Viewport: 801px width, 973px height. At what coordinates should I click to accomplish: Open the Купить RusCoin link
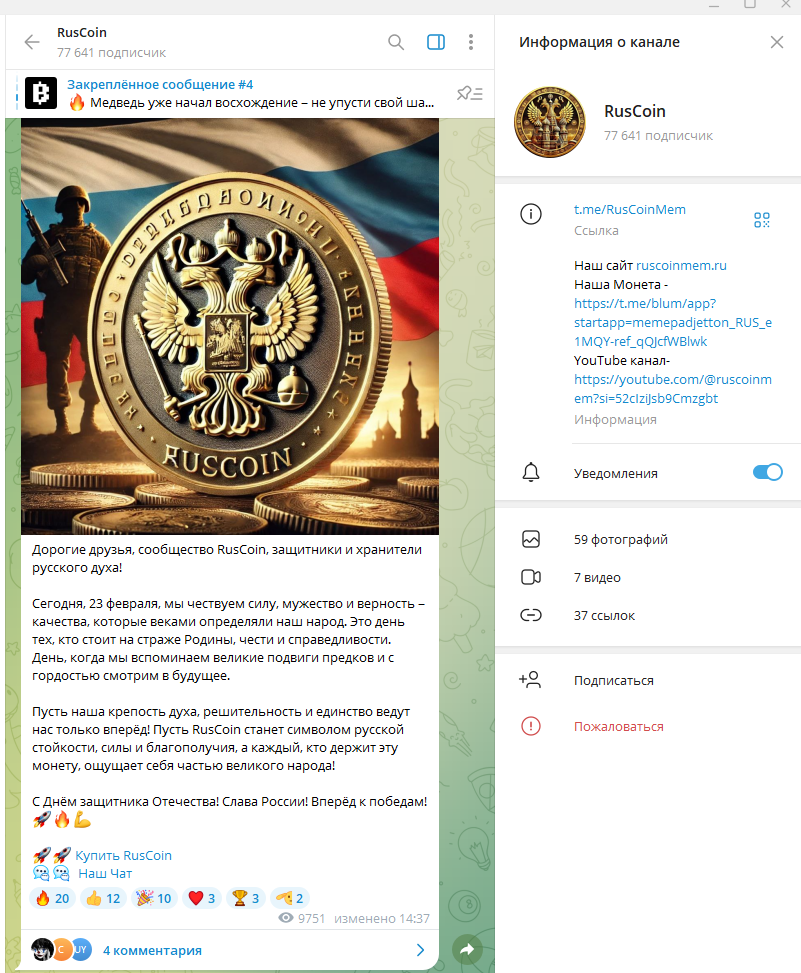[x=123, y=856]
